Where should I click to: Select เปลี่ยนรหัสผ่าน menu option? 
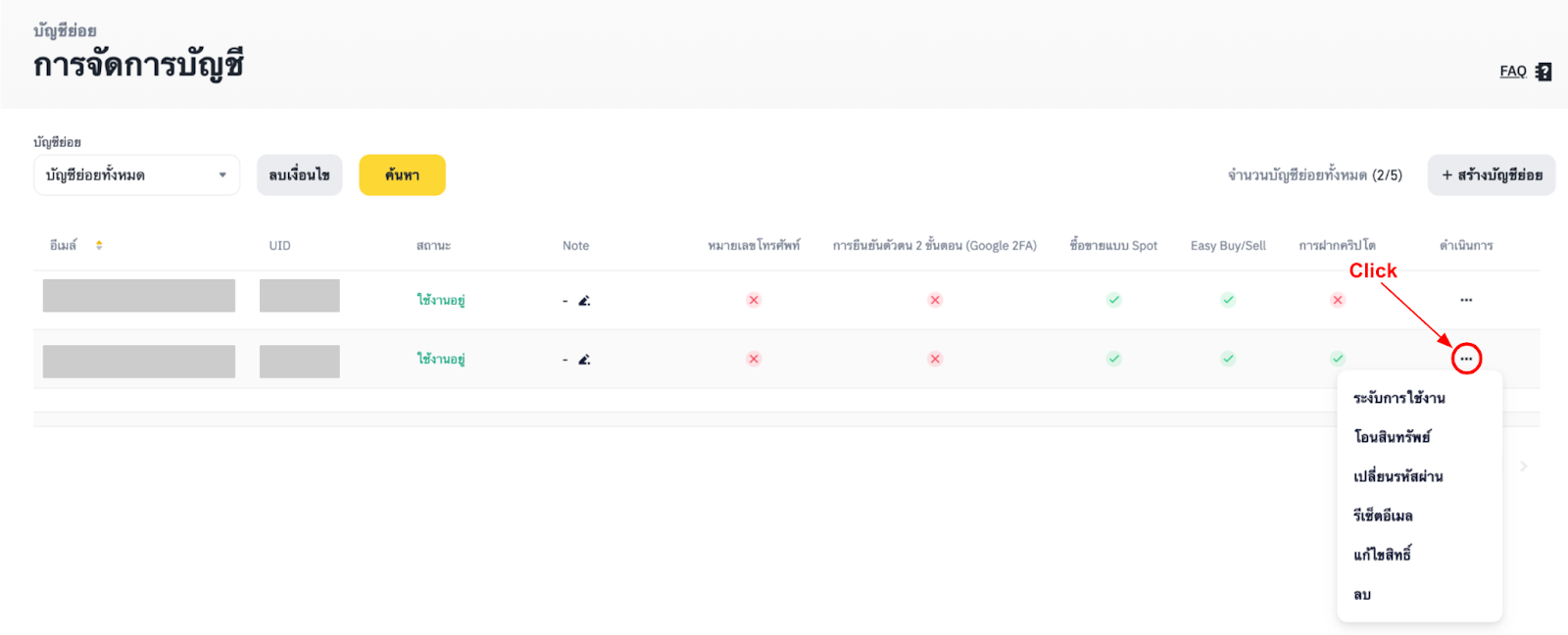click(x=1397, y=476)
